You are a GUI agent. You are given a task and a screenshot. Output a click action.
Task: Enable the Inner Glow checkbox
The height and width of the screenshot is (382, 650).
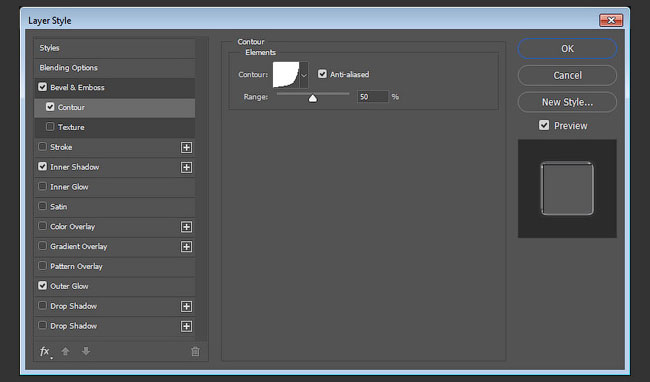point(42,186)
